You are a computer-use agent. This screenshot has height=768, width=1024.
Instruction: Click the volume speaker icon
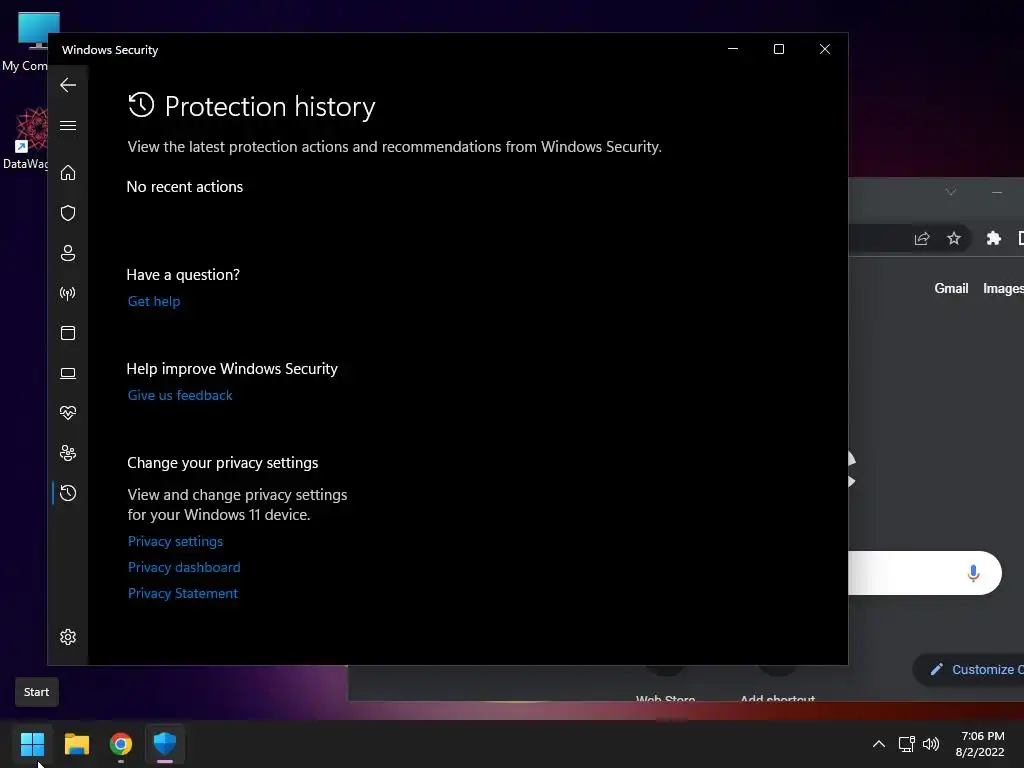click(931, 744)
